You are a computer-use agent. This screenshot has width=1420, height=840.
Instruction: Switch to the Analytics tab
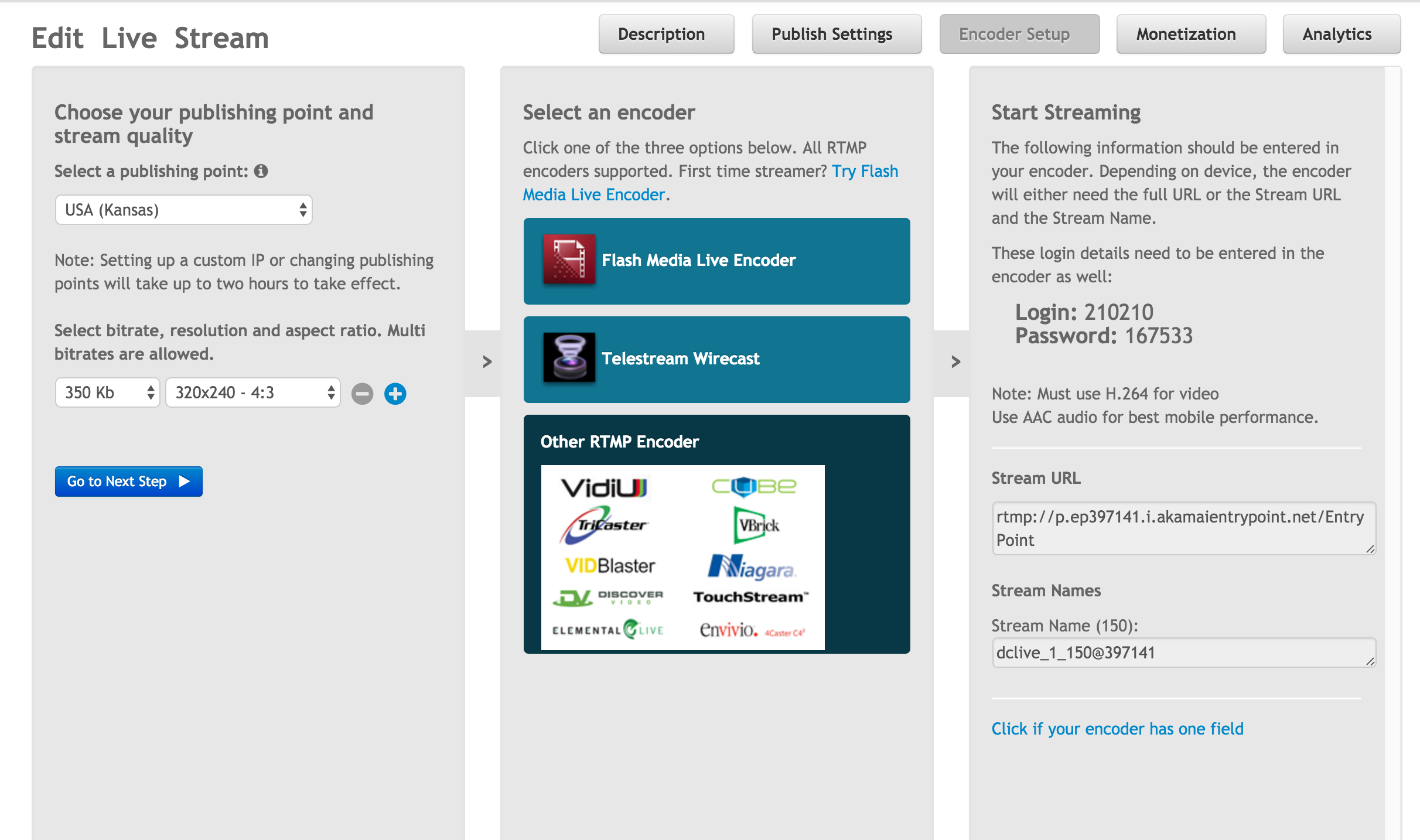point(1337,34)
